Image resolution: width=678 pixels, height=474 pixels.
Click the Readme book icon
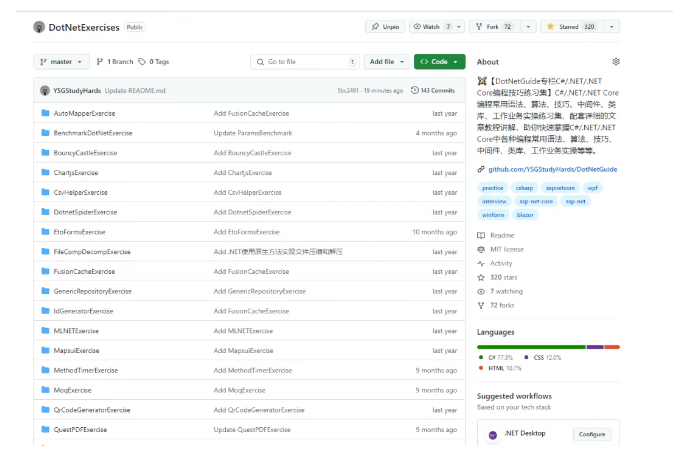click(481, 235)
